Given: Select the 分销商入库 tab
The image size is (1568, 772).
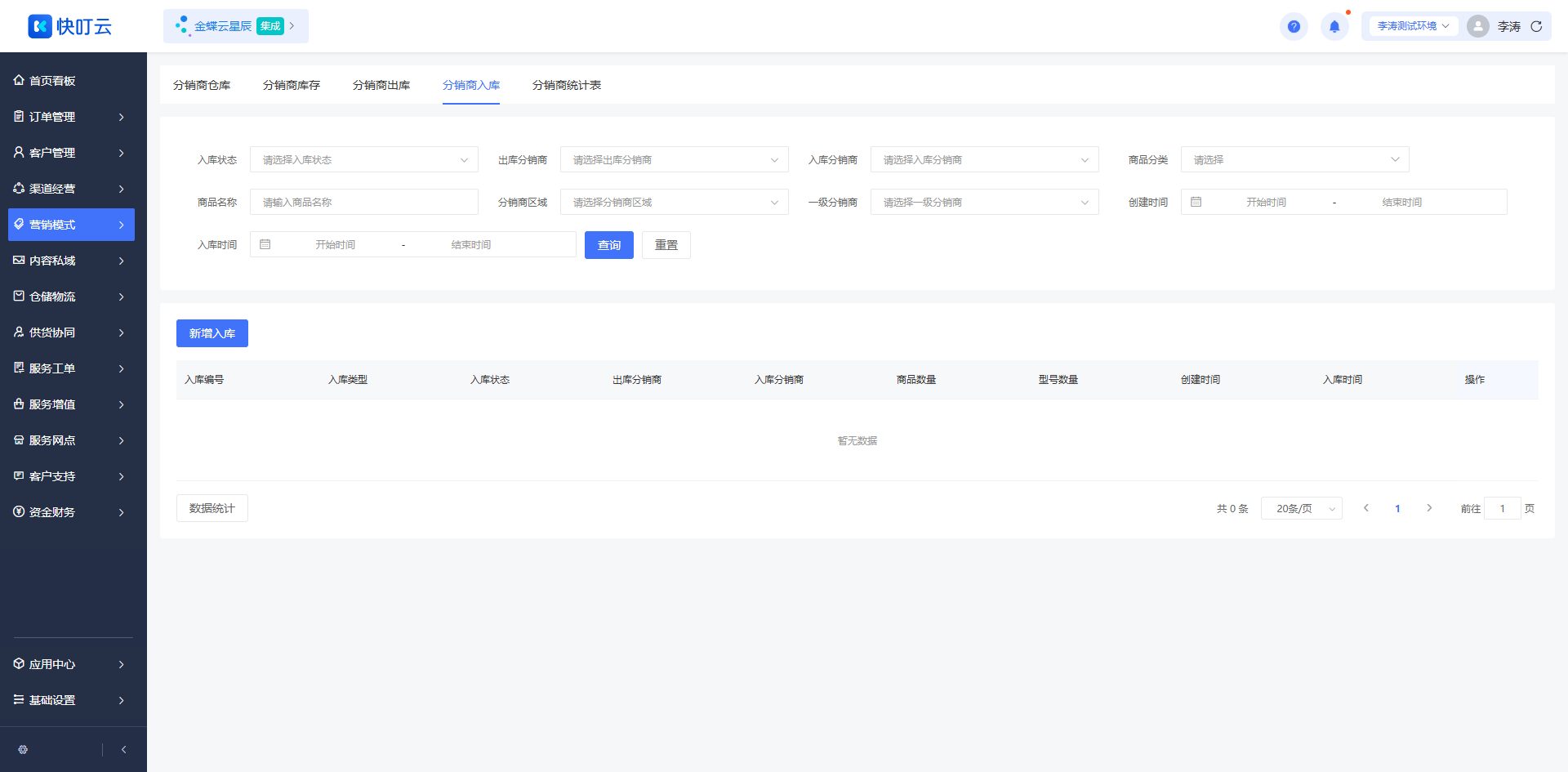Looking at the screenshot, I should tap(471, 85).
